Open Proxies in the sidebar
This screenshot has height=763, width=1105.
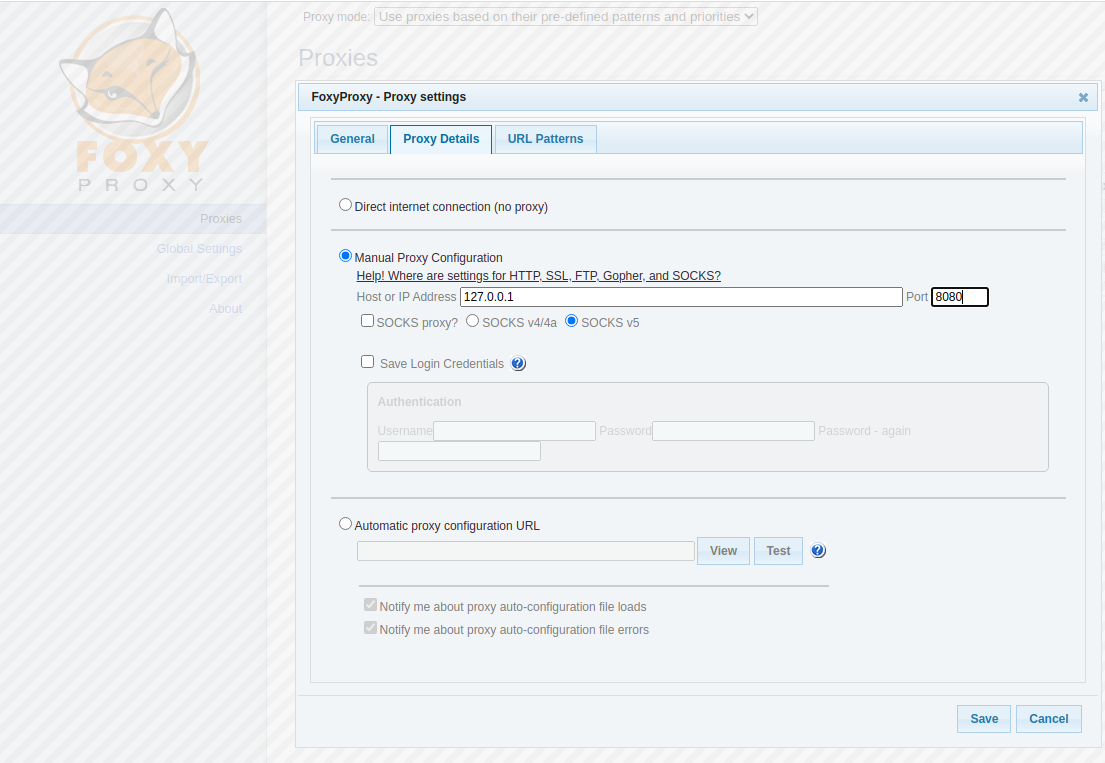click(x=221, y=219)
